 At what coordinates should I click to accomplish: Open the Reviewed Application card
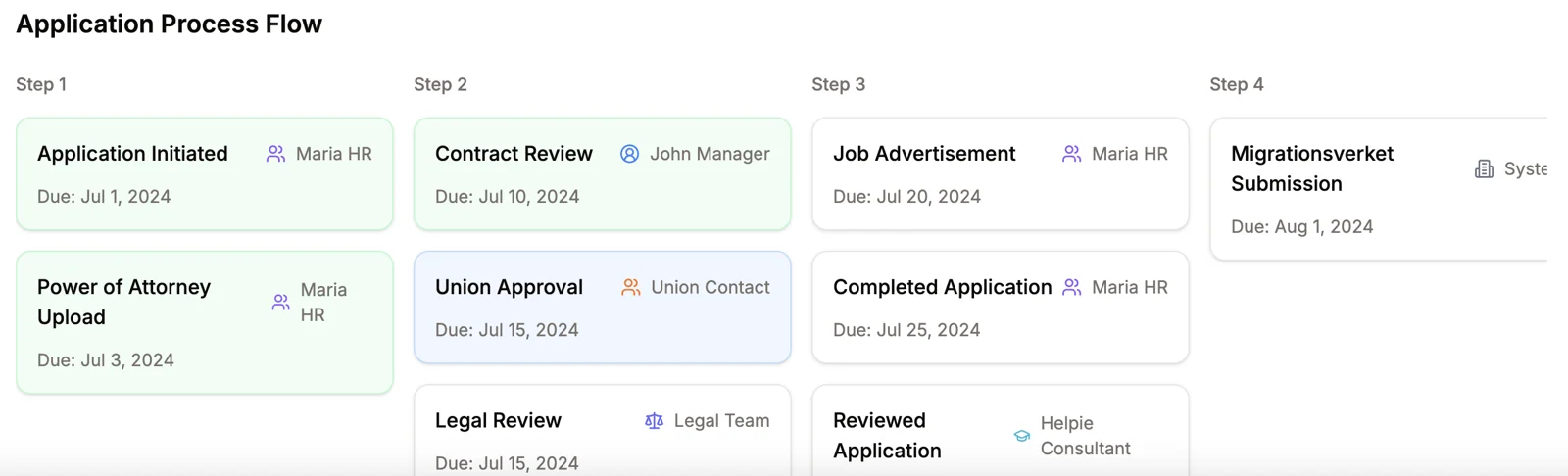click(1001, 430)
